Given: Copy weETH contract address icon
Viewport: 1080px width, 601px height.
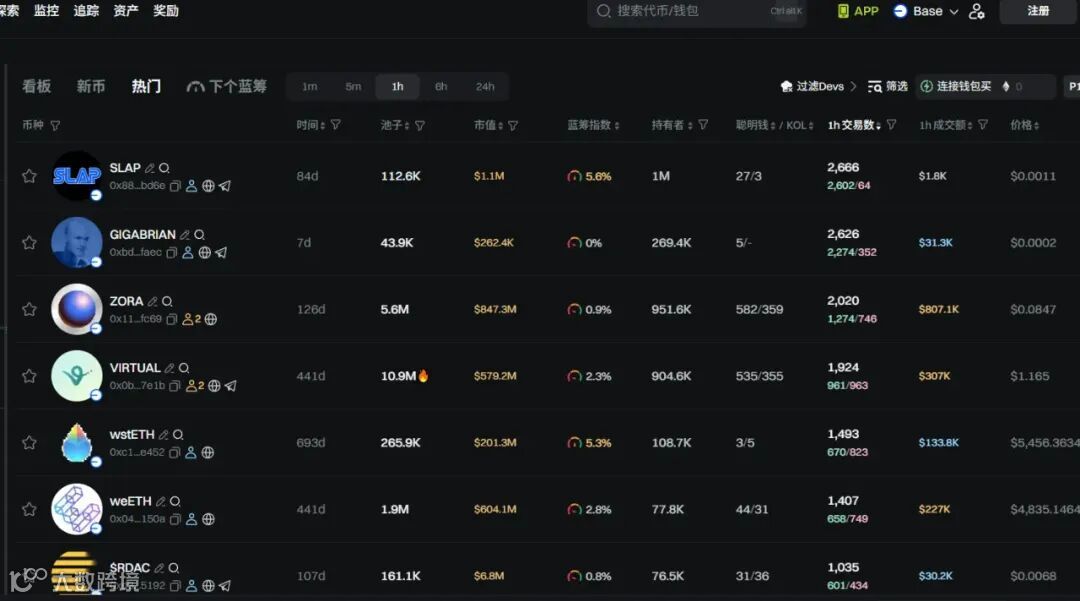Looking at the screenshot, I should [x=175, y=520].
